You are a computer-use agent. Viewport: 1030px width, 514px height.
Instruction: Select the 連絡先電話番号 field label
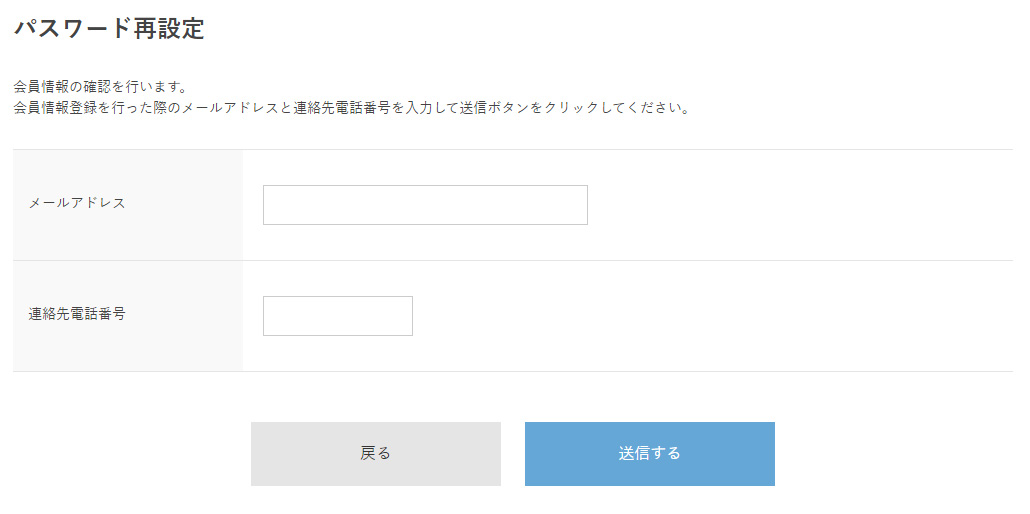coord(77,314)
